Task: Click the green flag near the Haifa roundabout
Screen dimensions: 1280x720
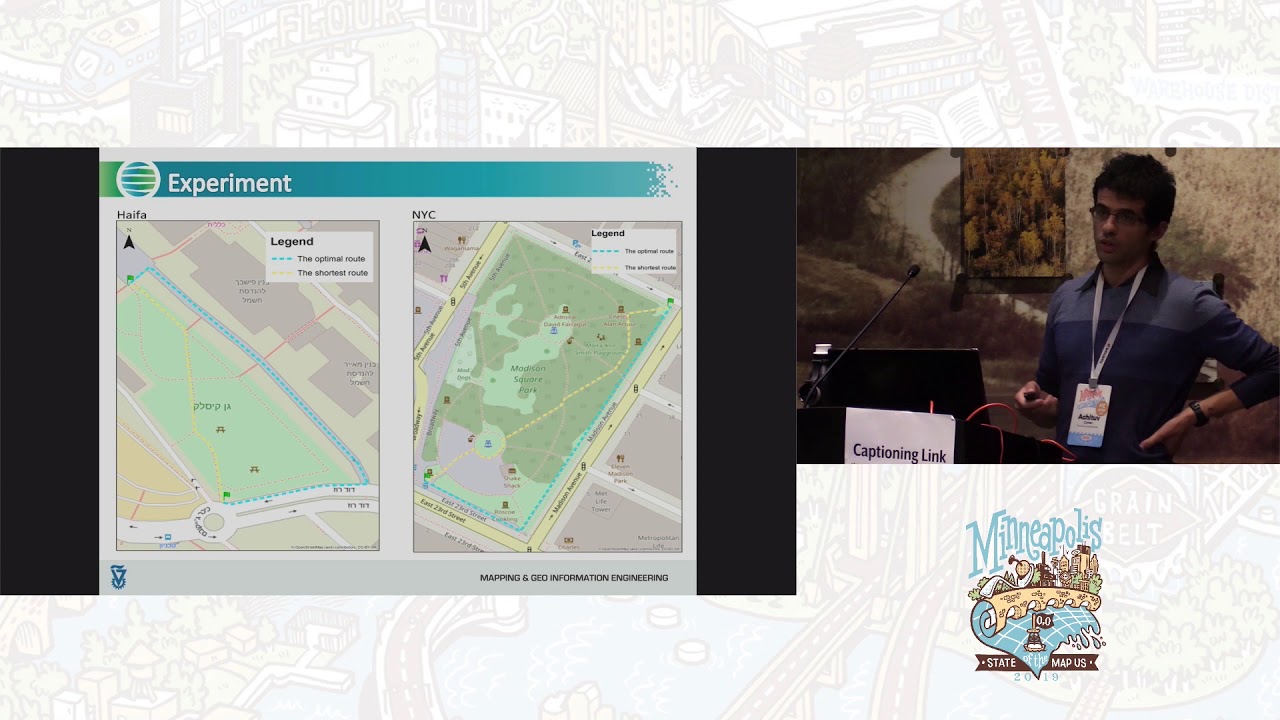Action: (227, 495)
